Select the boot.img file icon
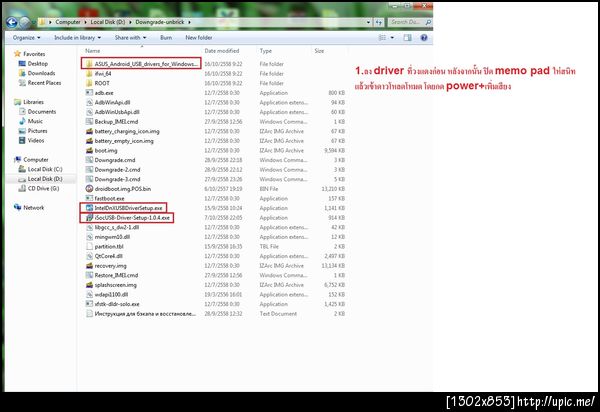 89,150
